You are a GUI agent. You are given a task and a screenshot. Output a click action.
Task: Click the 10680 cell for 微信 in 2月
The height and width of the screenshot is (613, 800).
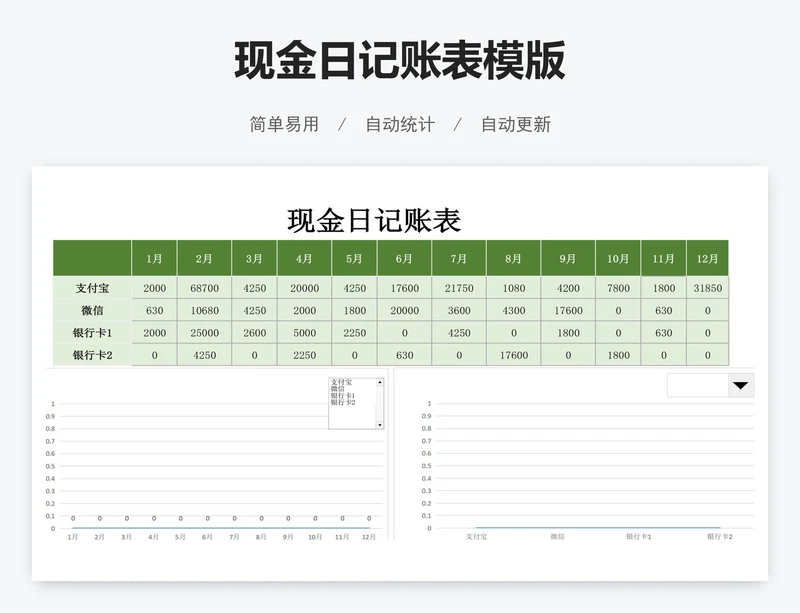pyautogui.click(x=204, y=310)
